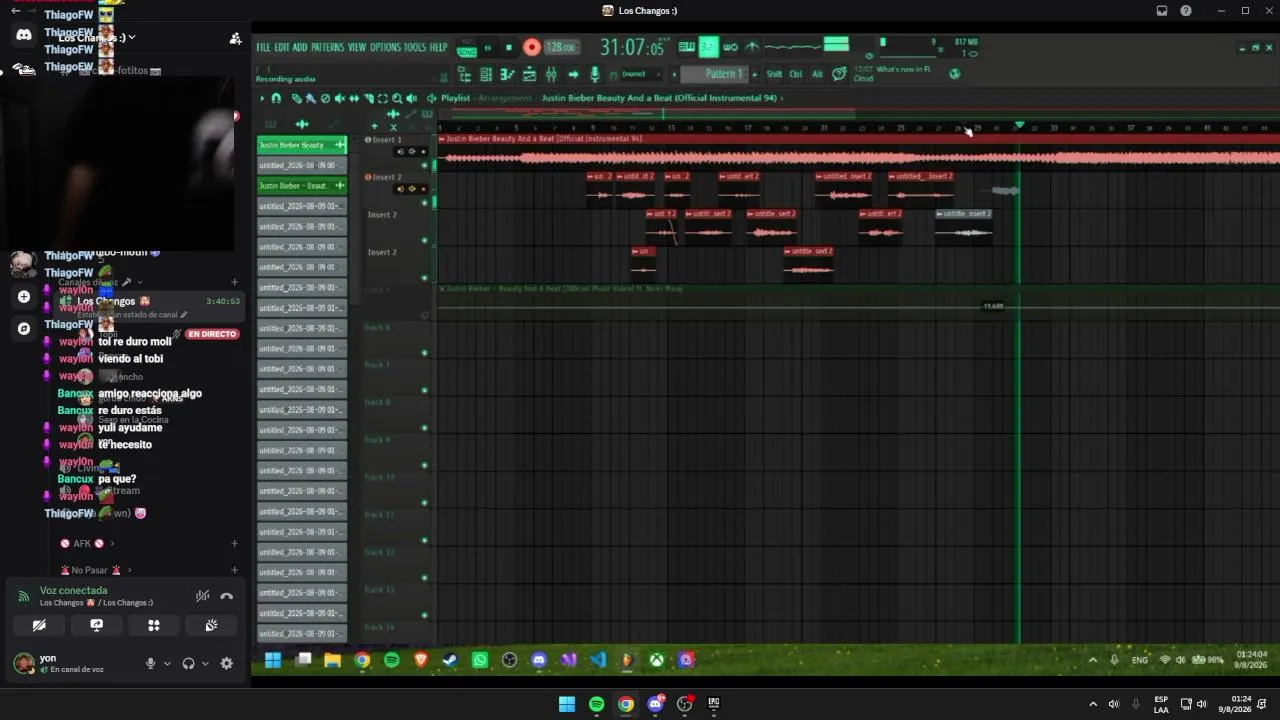
Task: Toggle Discord noise suppression icon
Action: 203,596
